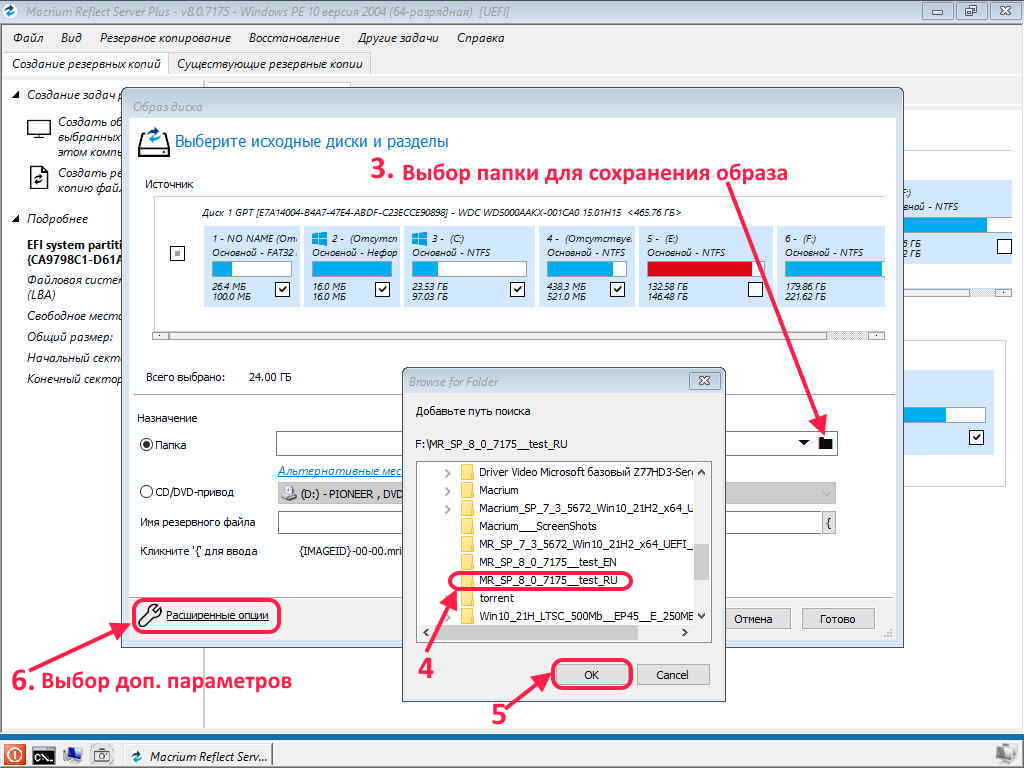
Task: Click the MR_SP_8_0_7175__test_EN folder icon
Action: [466, 562]
